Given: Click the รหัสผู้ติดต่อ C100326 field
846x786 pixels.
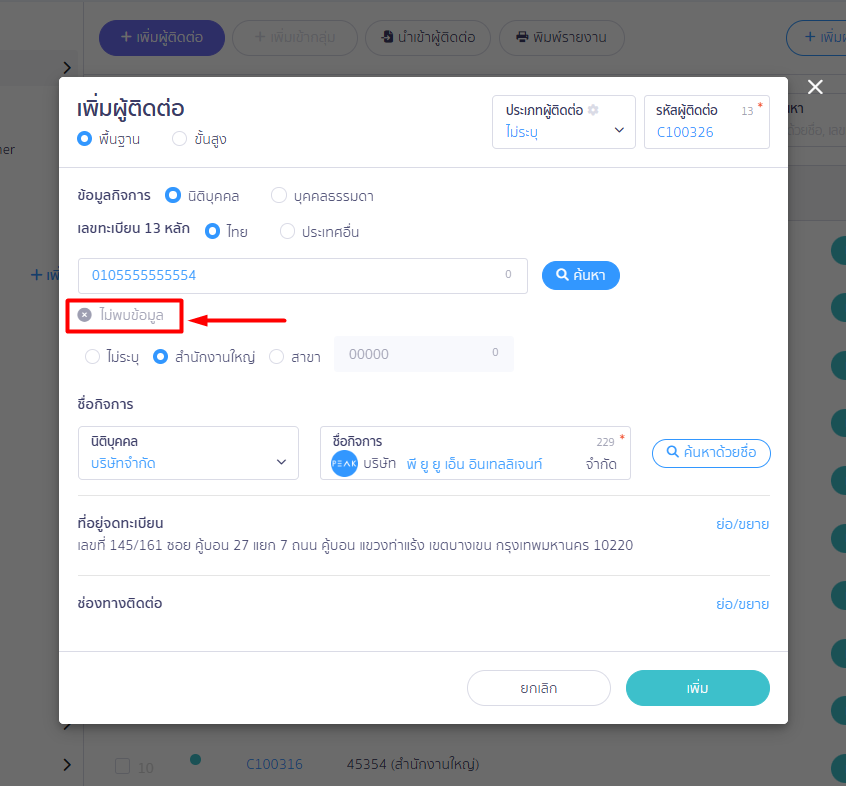Looking at the screenshot, I should 707,122.
